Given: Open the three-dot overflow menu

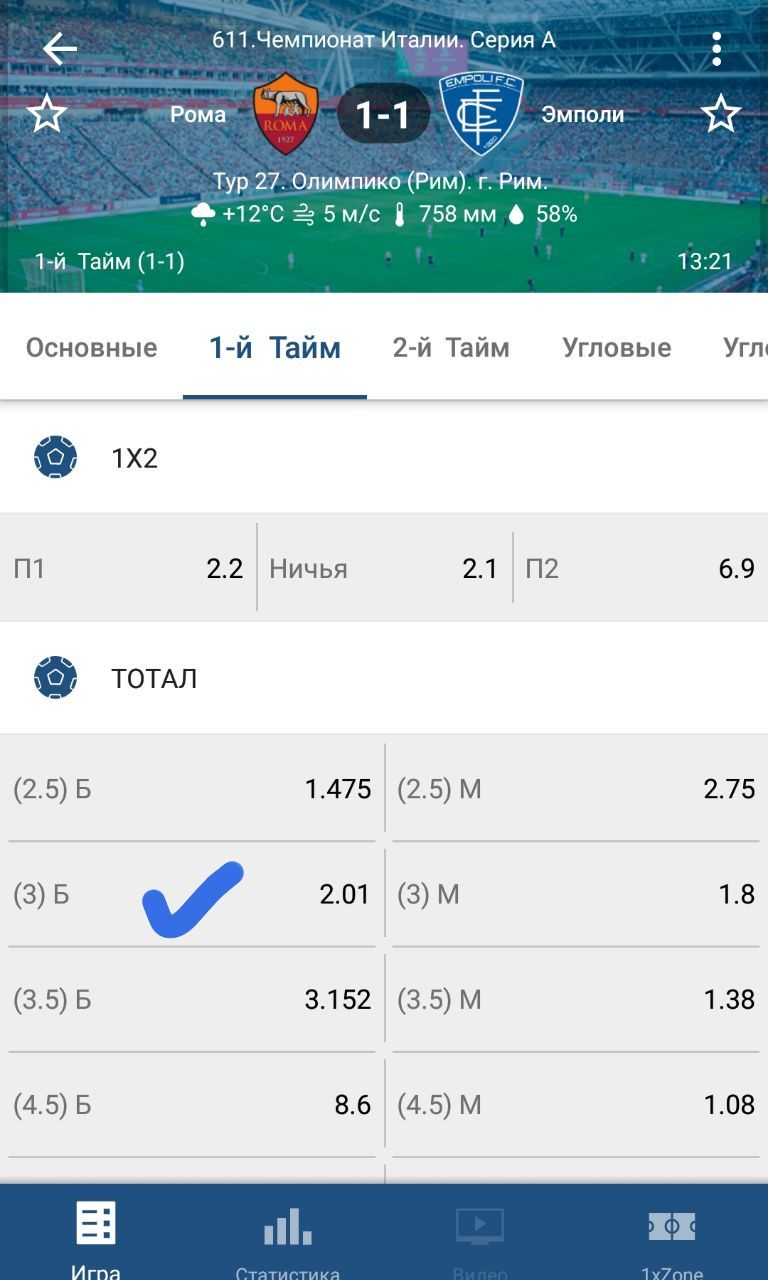Looking at the screenshot, I should 716,48.
